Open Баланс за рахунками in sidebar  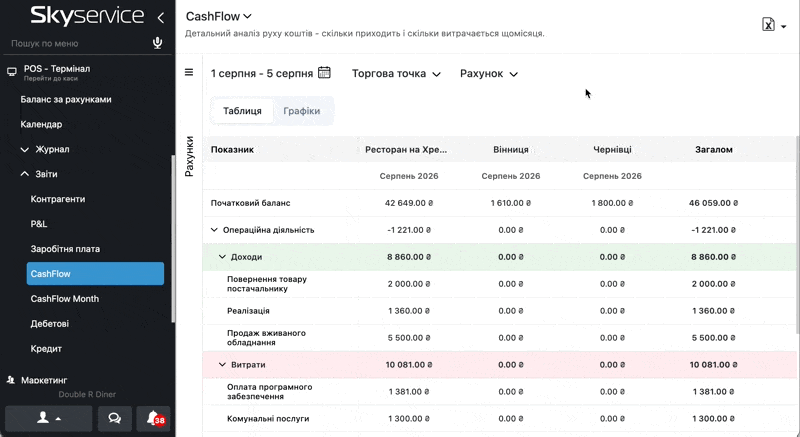click(66, 99)
